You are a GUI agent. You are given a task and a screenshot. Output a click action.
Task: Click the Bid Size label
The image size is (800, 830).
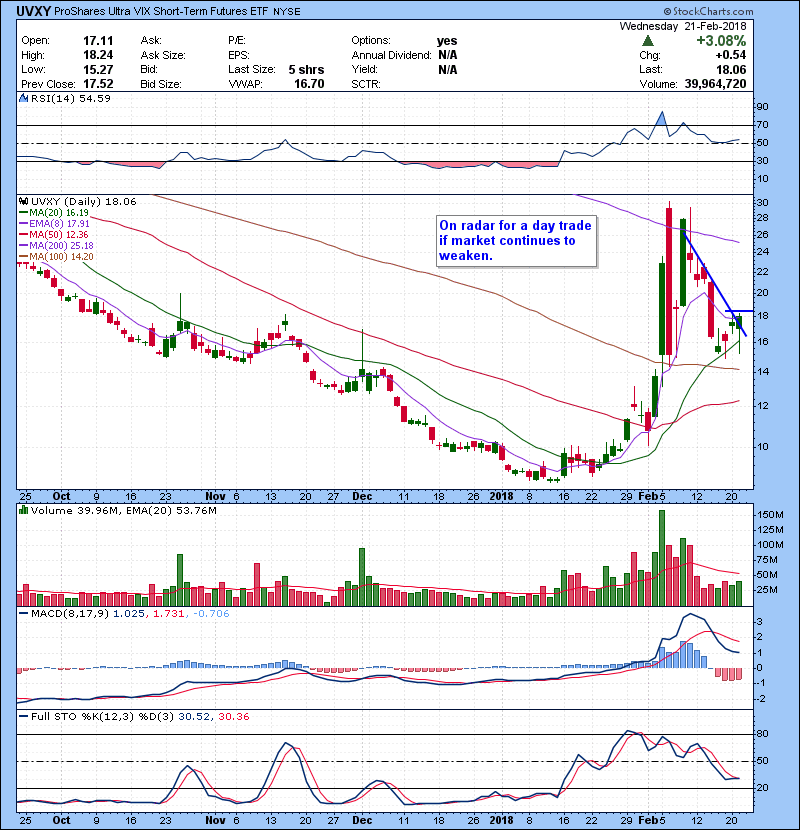(161, 84)
